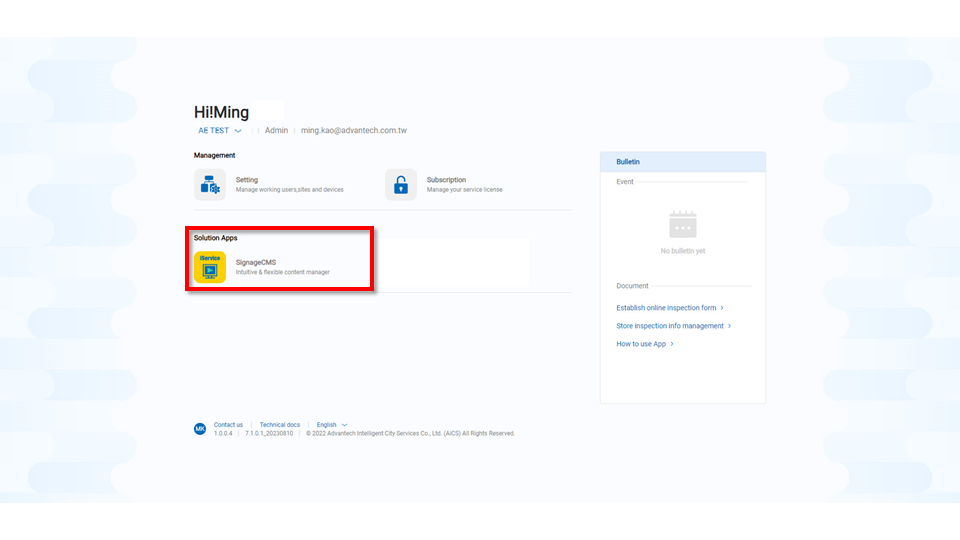Select the Bulletin panel header tab
Screen dimensions: 960x540
point(628,162)
